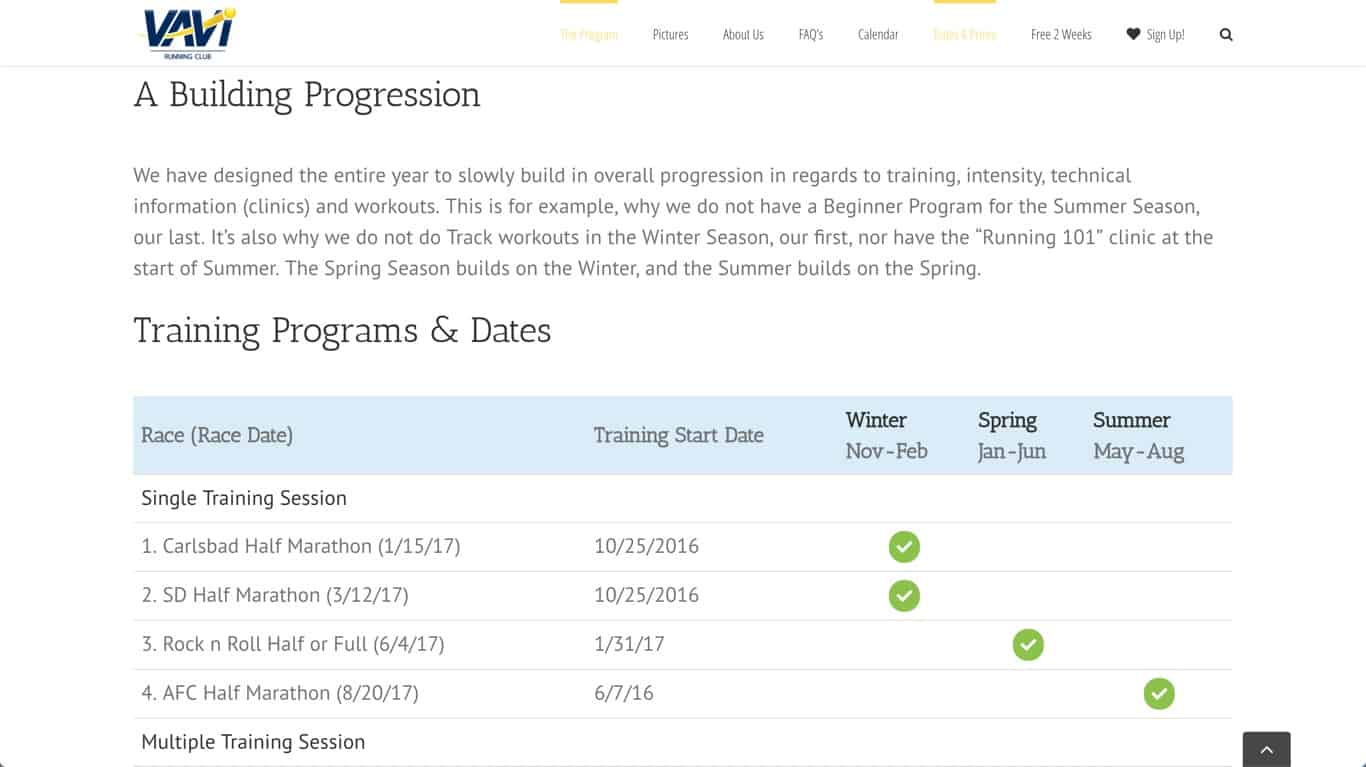Click the Carlsbad Half Marathon Winter checkmark

pyautogui.click(x=904, y=547)
